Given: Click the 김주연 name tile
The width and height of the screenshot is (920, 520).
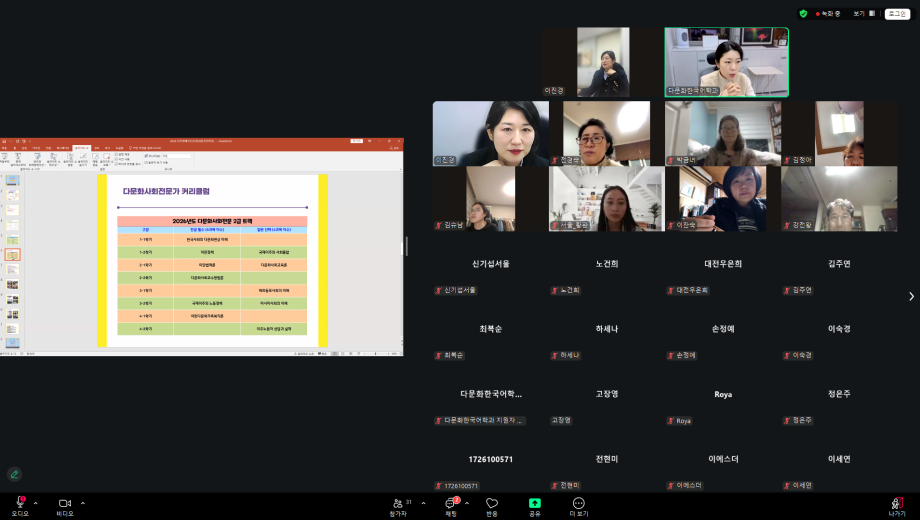Looking at the screenshot, I should 839,264.
